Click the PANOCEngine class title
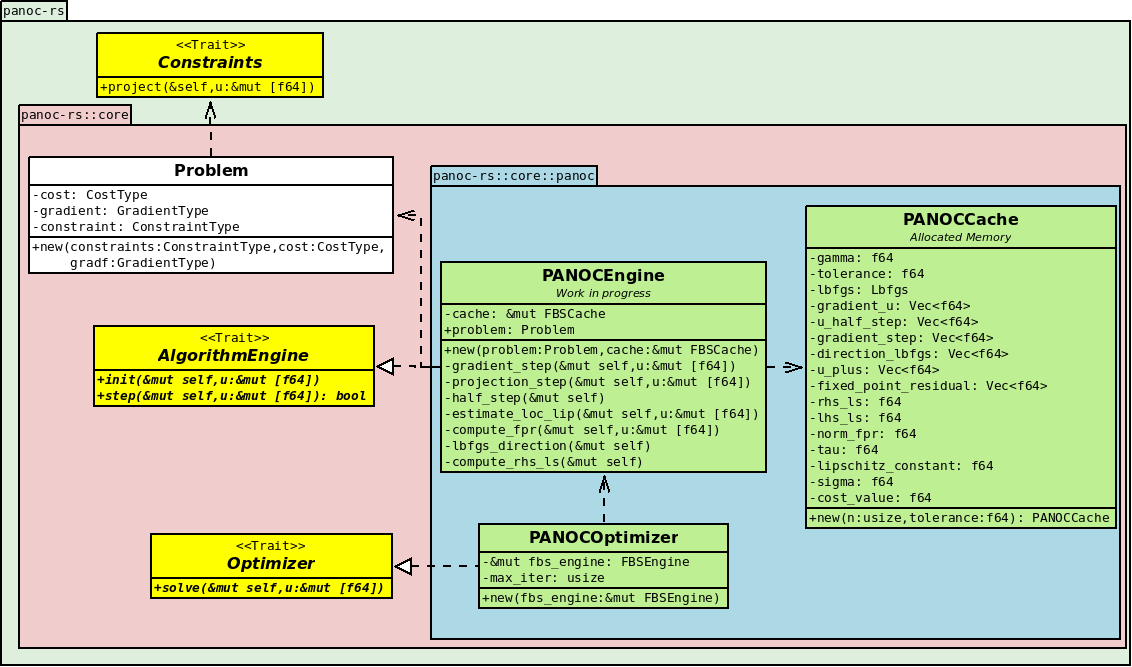Screen dimensions: 1132x667 [604, 276]
